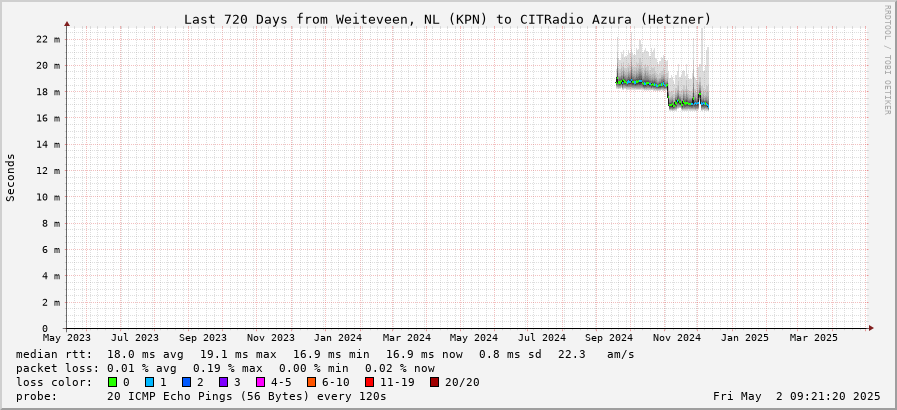
Task: Click the 'May 2024' x-axis label
Action: pos(475,339)
